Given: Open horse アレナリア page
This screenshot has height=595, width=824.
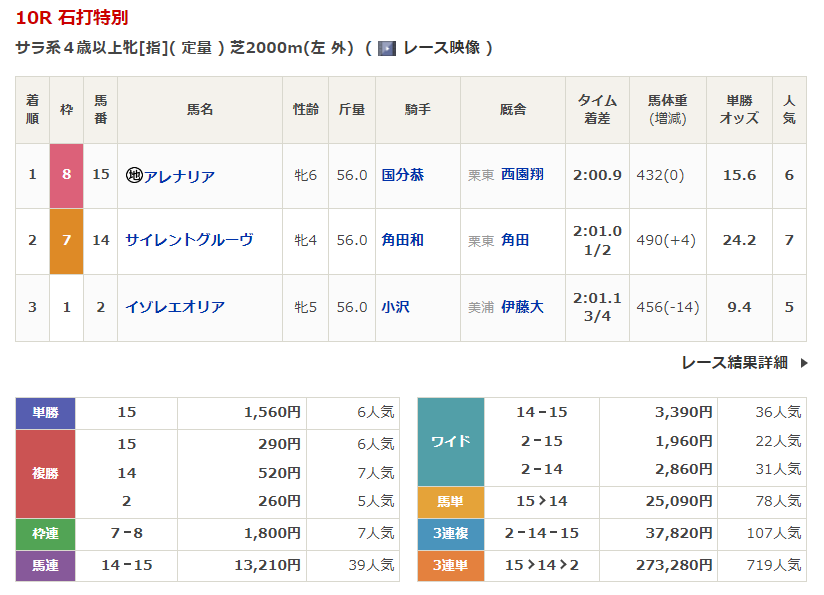Looking at the screenshot, I should pyautogui.click(x=179, y=176).
